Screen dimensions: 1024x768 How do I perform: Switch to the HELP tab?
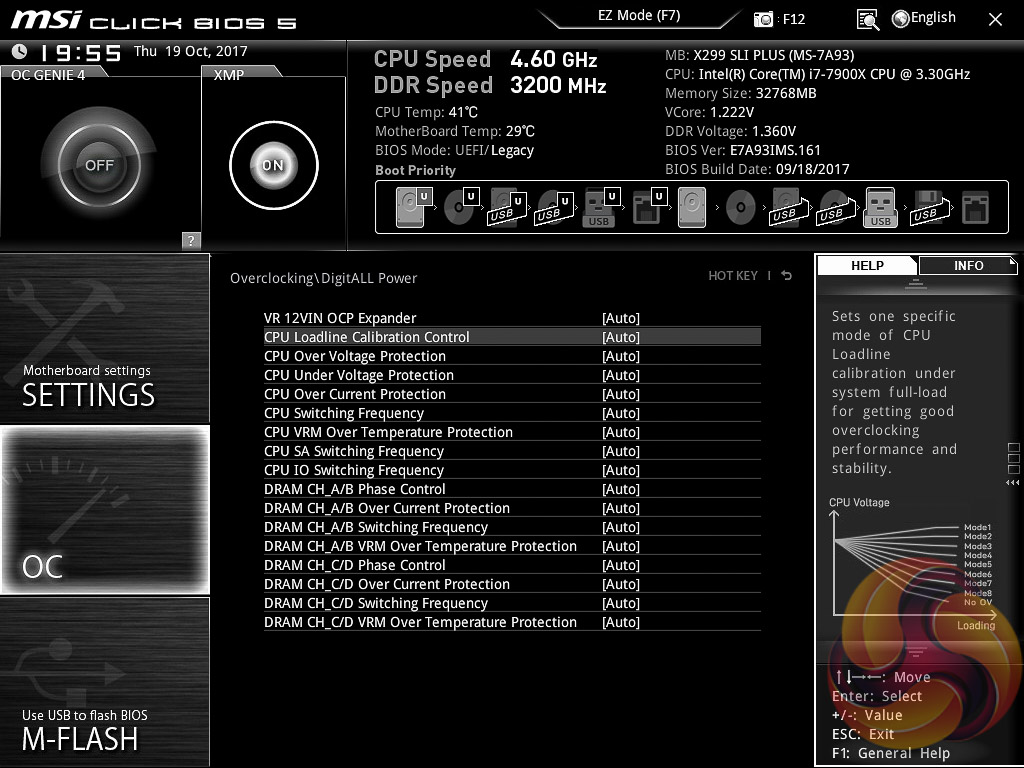click(867, 265)
